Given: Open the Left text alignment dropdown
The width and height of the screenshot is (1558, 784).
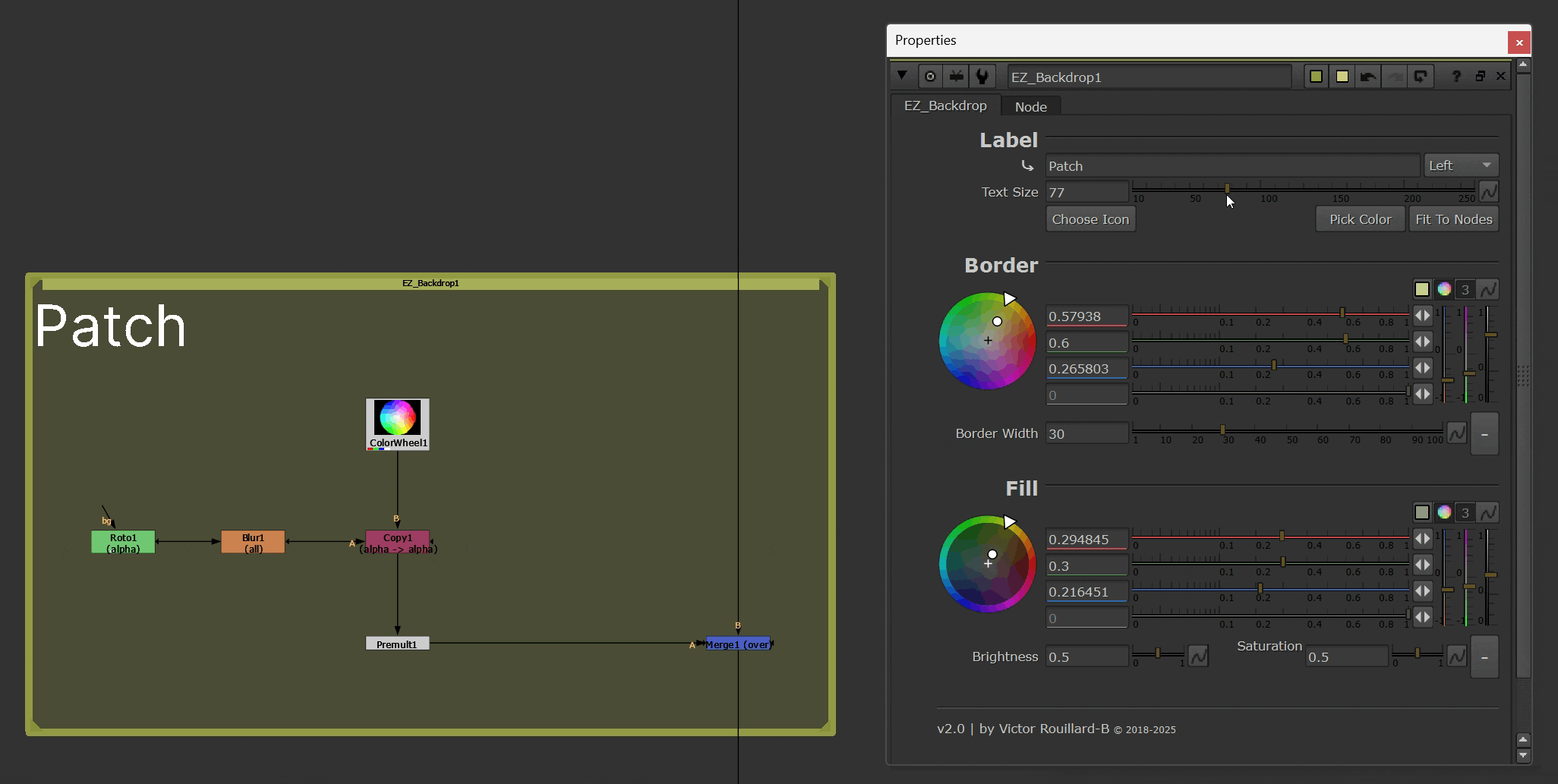Looking at the screenshot, I should point(1460,165).
